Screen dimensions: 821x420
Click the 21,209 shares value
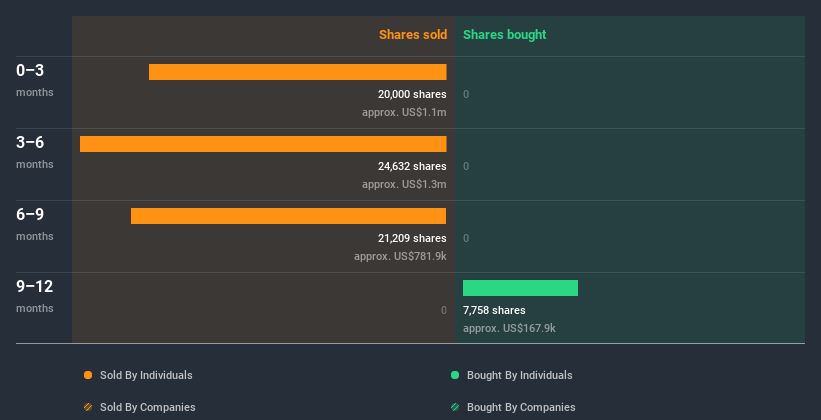click(x=412, y=238)
